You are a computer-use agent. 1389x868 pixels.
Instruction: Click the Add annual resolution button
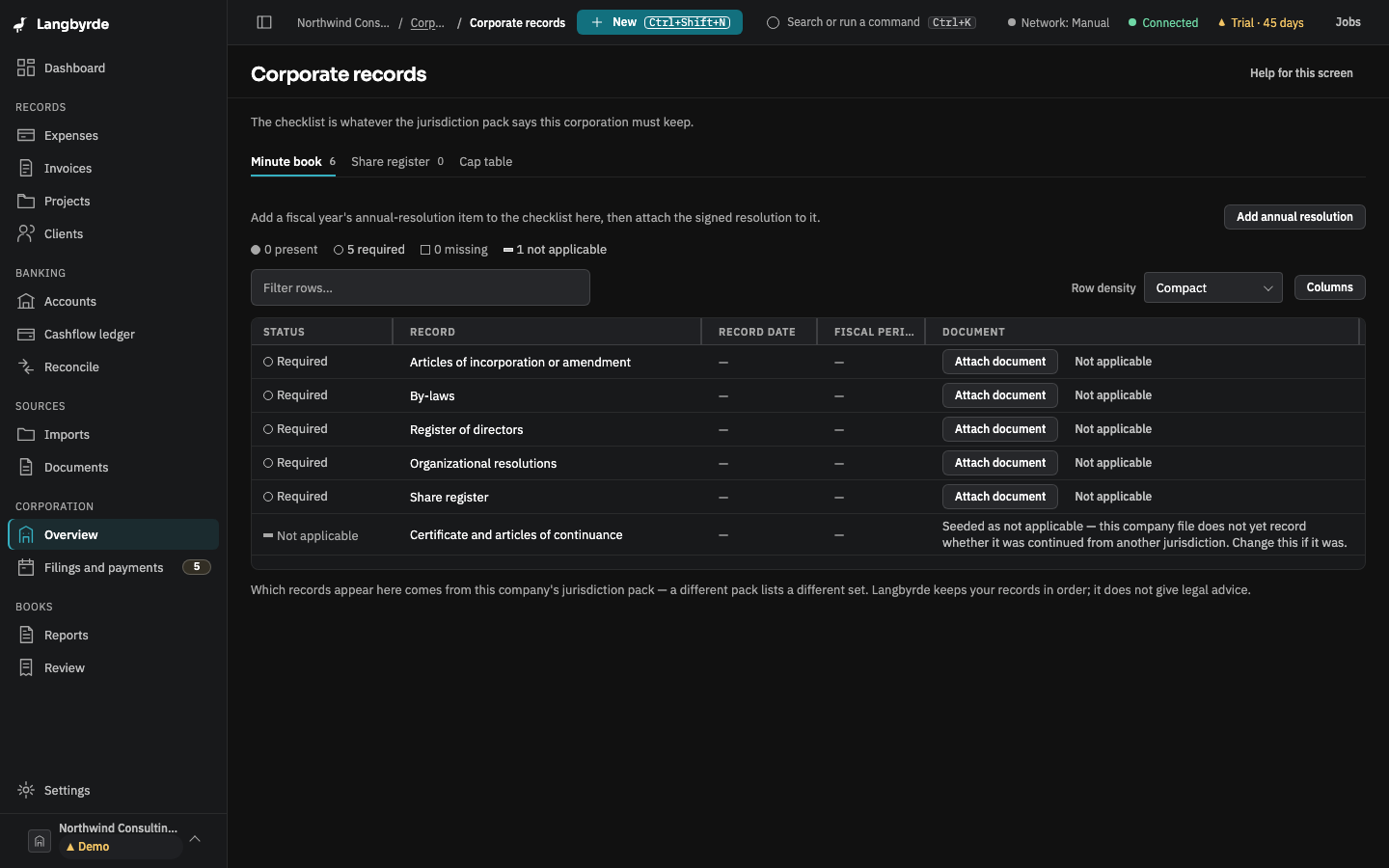[1294, 217]
